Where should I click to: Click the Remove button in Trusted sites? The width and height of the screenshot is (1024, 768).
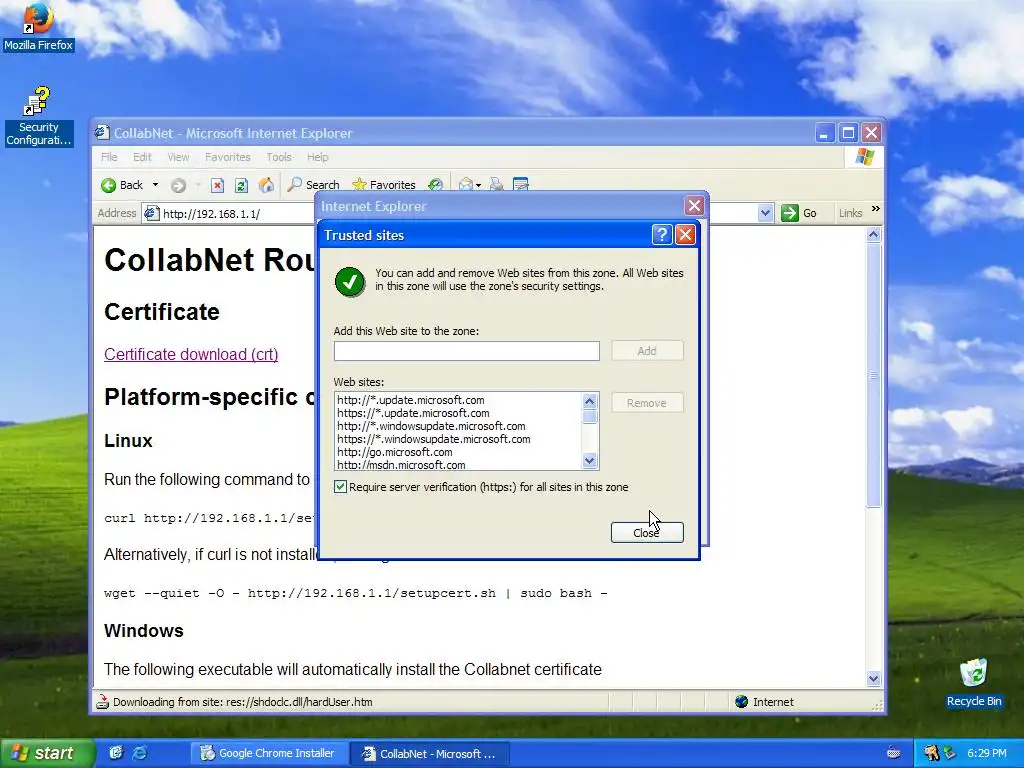coord(647,403)
